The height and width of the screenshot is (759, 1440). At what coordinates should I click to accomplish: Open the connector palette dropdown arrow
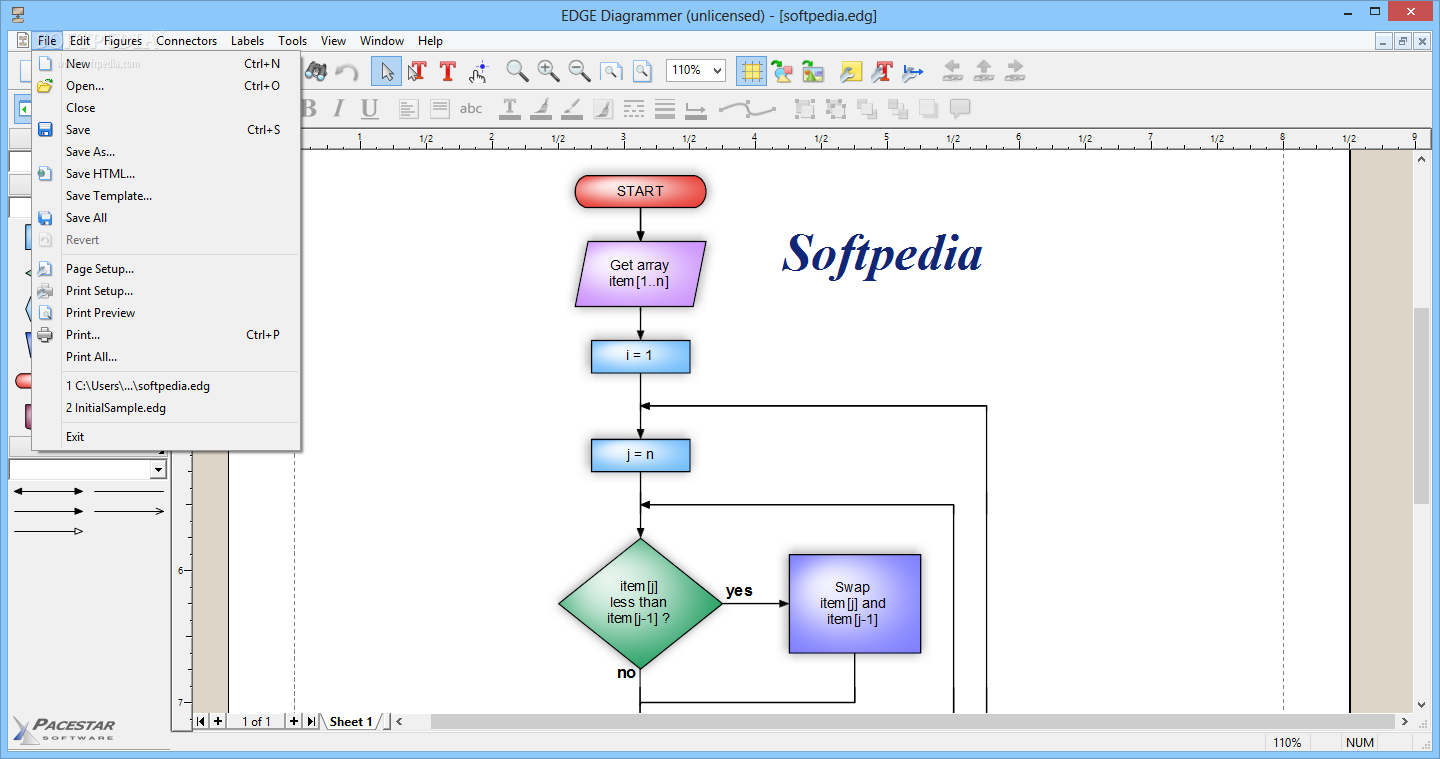tap(158, 470)
